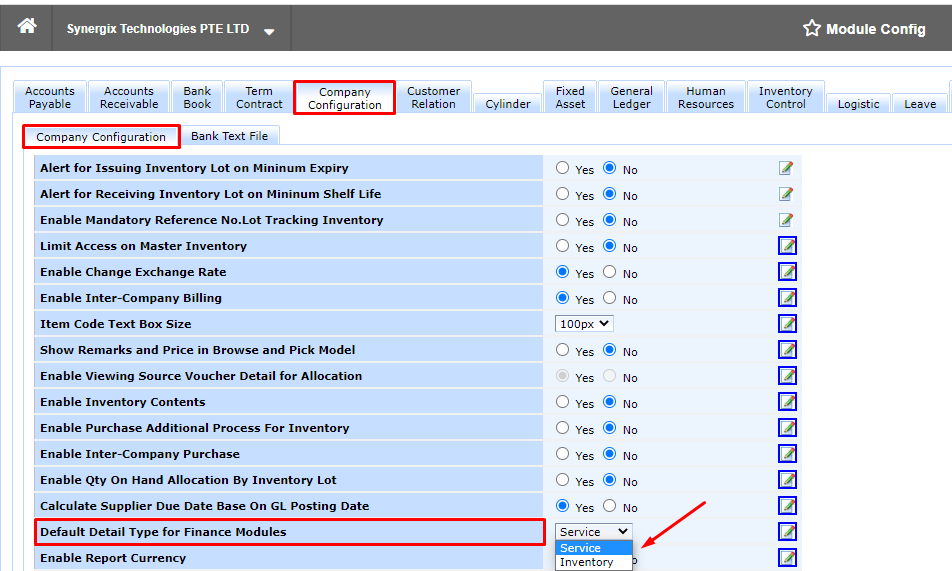Edit Item Code Text Box Size icon
The image size is (952, 571).
[x=787, y=324]
